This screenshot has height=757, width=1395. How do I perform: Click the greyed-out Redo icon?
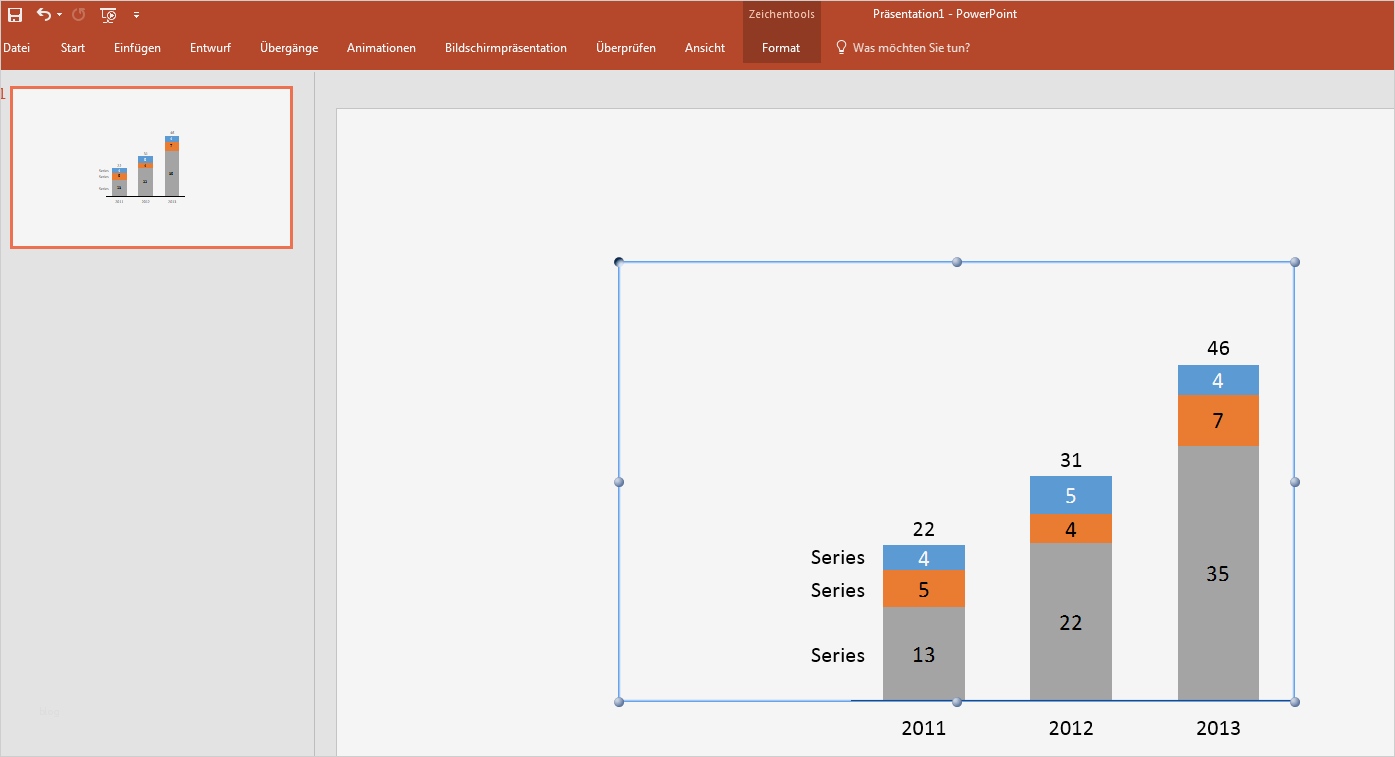coord(79,15)
